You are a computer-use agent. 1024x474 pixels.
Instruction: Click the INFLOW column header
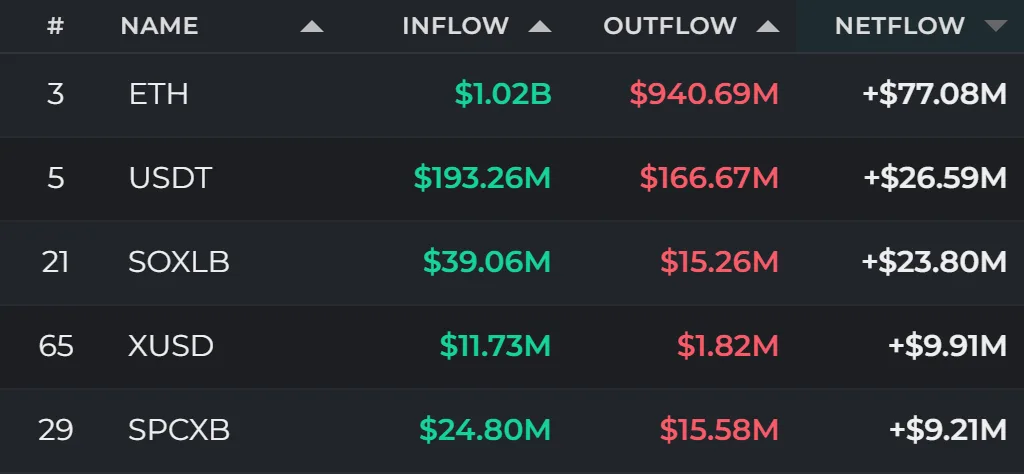[x=455, y=26]
